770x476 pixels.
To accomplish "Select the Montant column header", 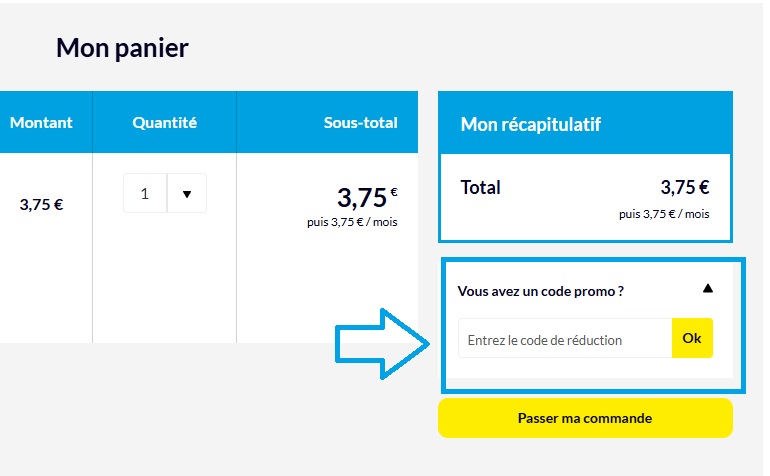I will pyautogui.click(x=42, y=123).
